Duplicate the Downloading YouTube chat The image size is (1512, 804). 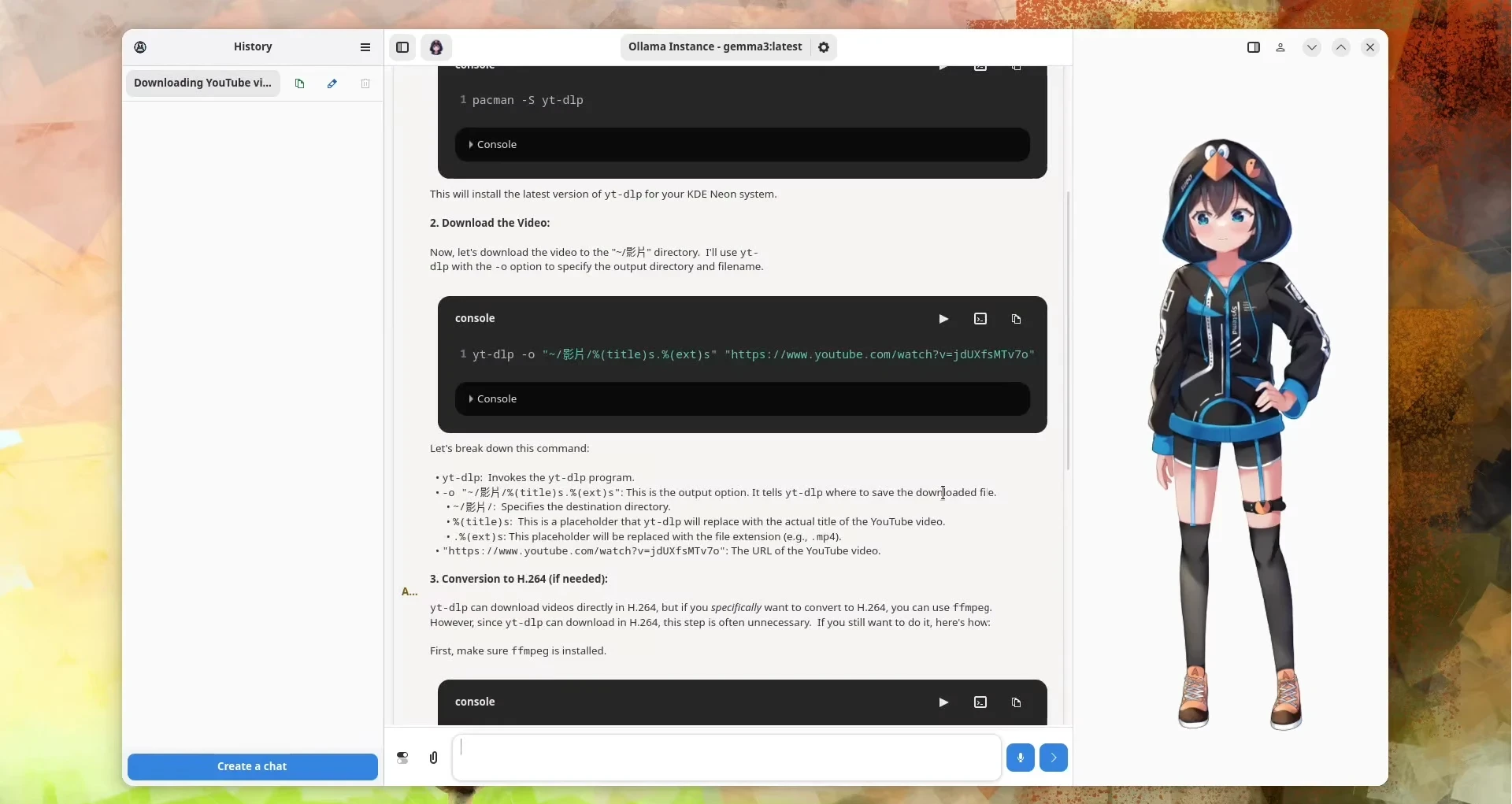tap(299, 83)
